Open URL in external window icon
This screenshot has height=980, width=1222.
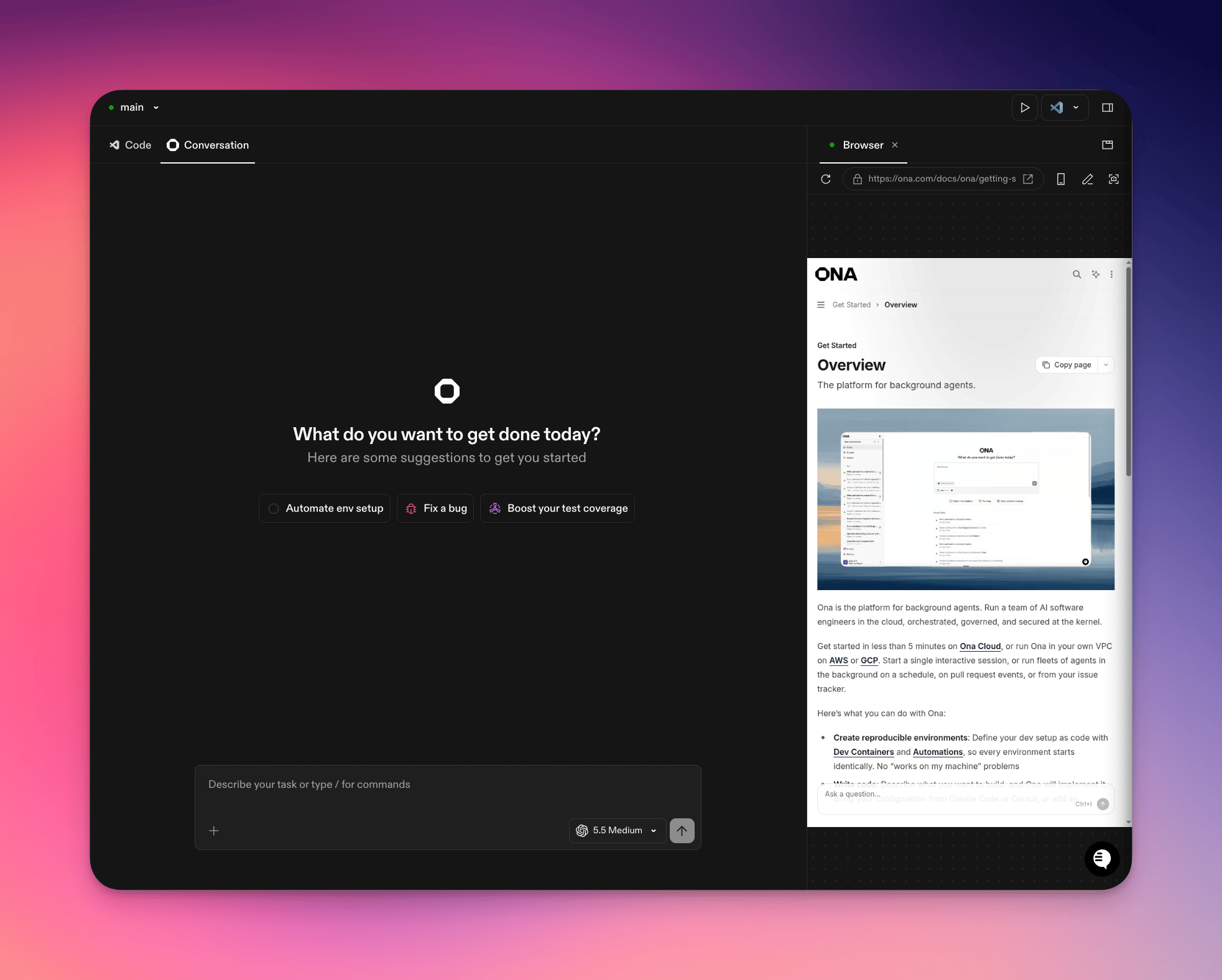coord(1028,179)
